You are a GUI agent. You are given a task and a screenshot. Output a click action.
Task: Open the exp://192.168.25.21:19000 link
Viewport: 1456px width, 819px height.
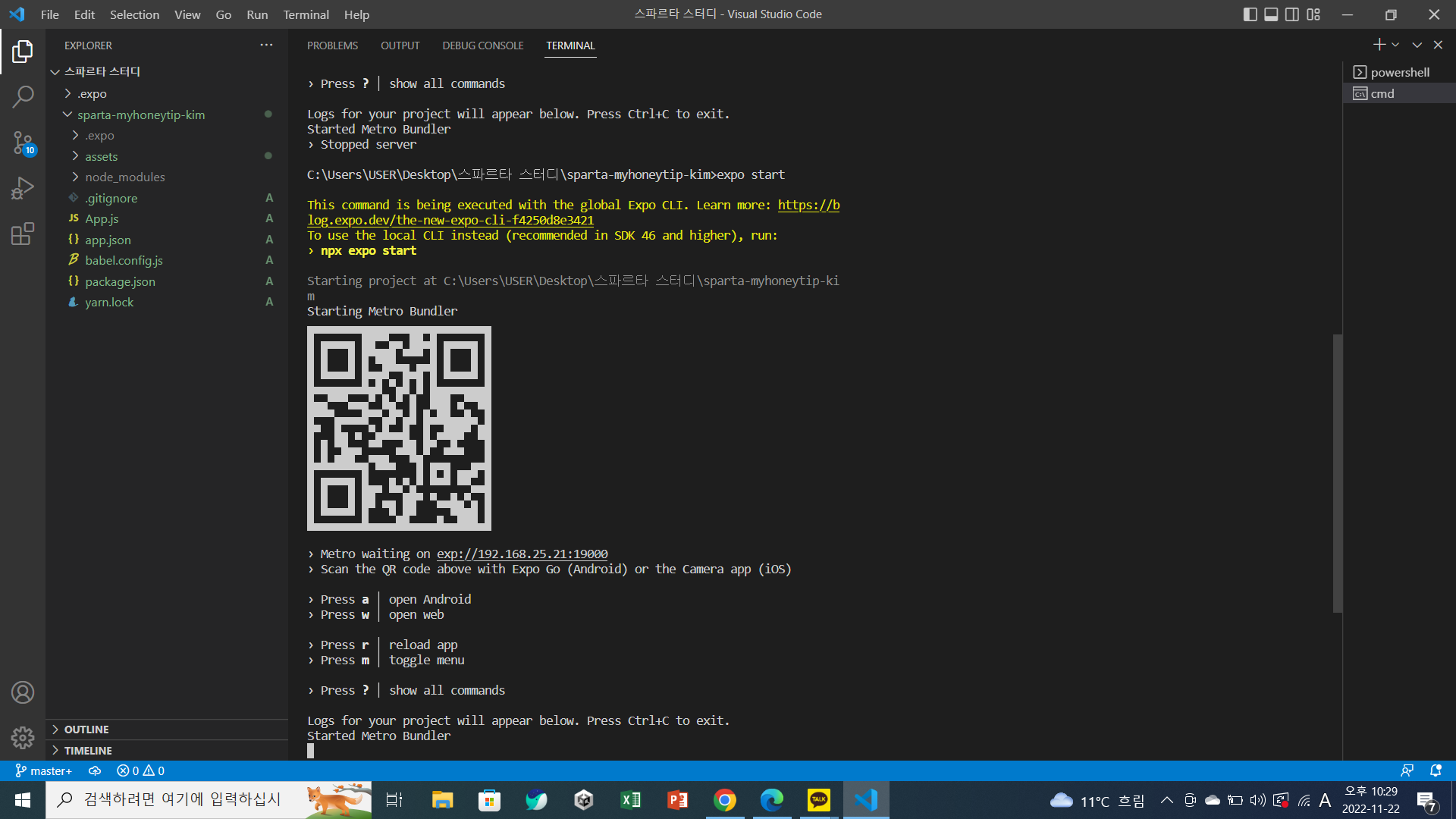[x=522, y=554]
